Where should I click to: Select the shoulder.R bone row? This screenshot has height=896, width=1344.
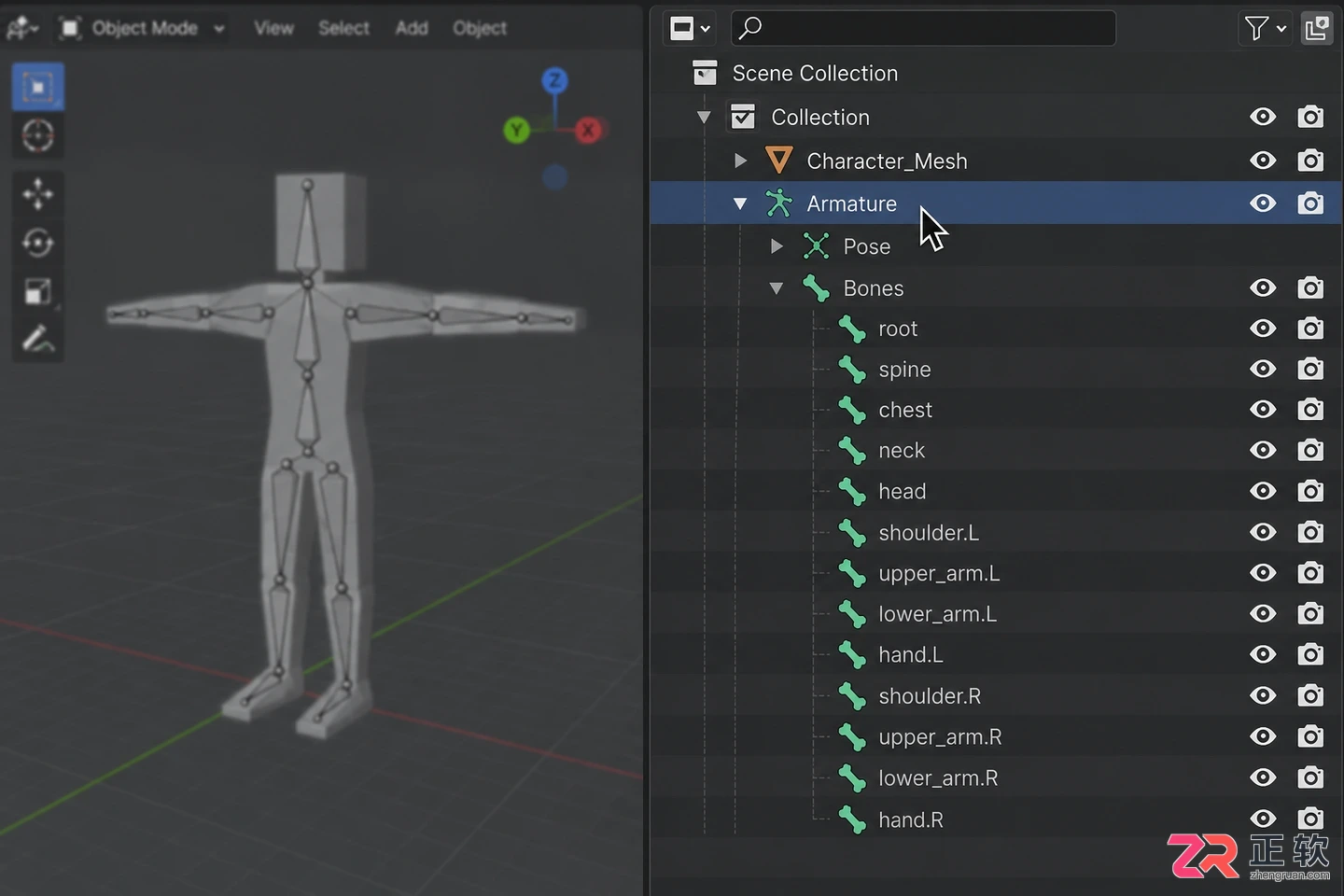(996, 695)
